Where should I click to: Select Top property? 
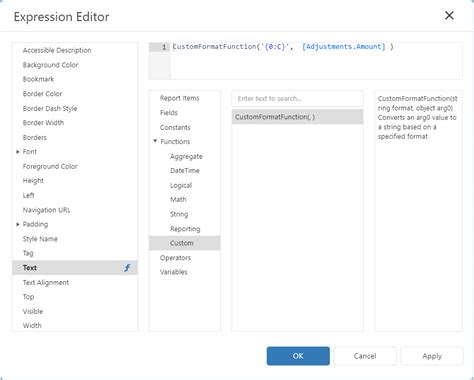[x=75, y=297]
